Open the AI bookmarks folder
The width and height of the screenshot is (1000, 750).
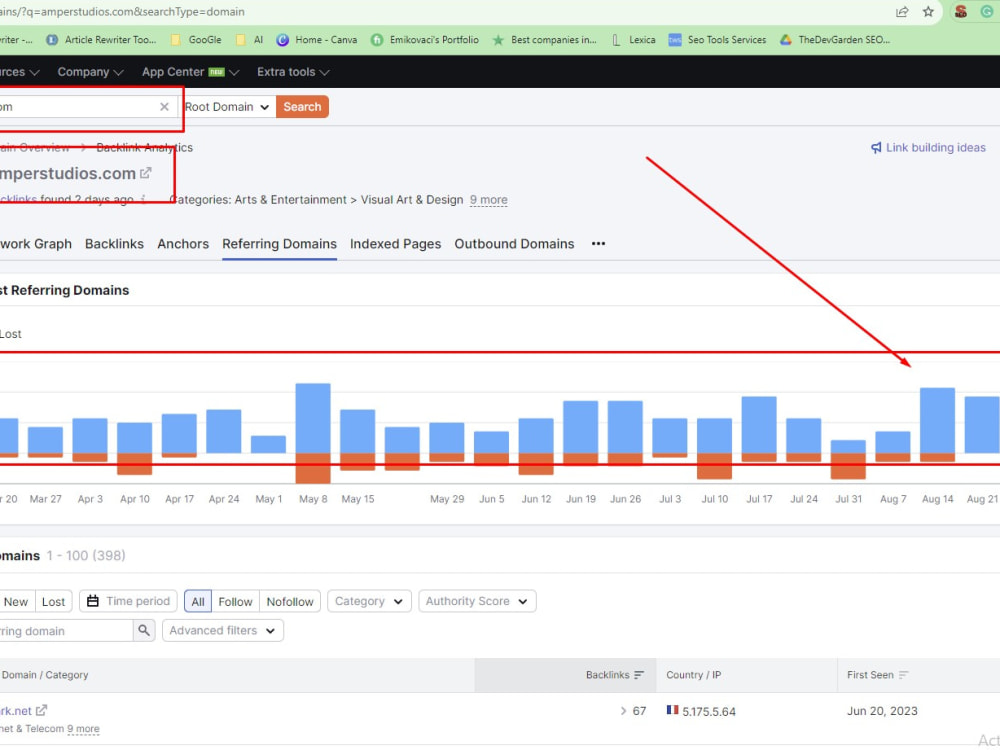pos(249,40)
